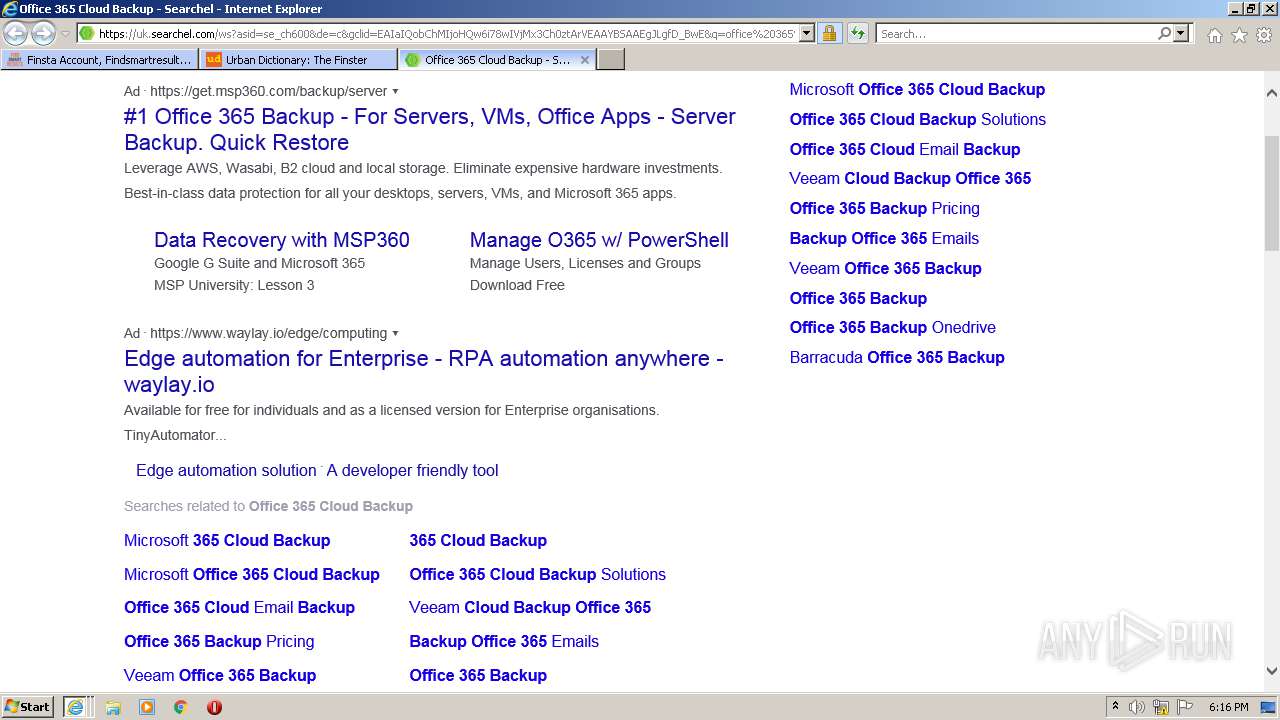Click the browser Forward arrow button
The width and height of the screenshot is (1280, 720).
(x=43, y=33)
